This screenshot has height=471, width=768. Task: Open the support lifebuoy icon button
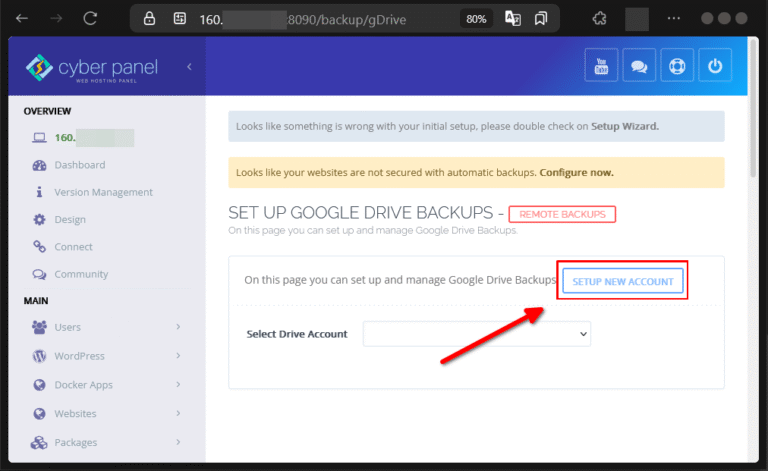pyautogui.click(x=677, y=65)
